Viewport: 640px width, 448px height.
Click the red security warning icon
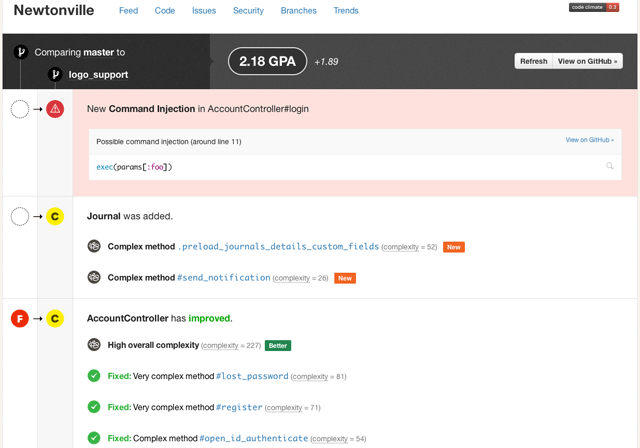(55, 109)
